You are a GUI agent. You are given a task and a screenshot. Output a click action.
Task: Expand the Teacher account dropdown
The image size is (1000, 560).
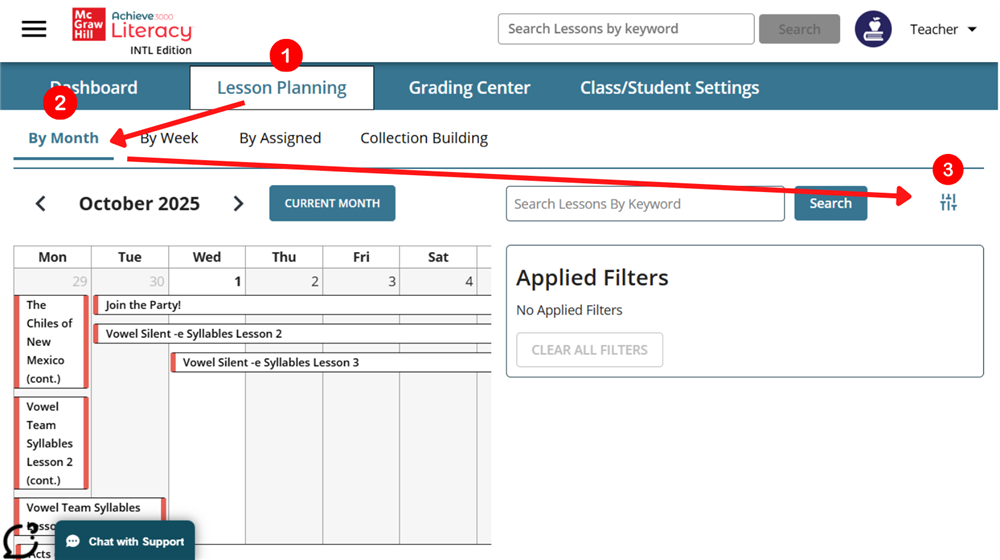(942, 30)
